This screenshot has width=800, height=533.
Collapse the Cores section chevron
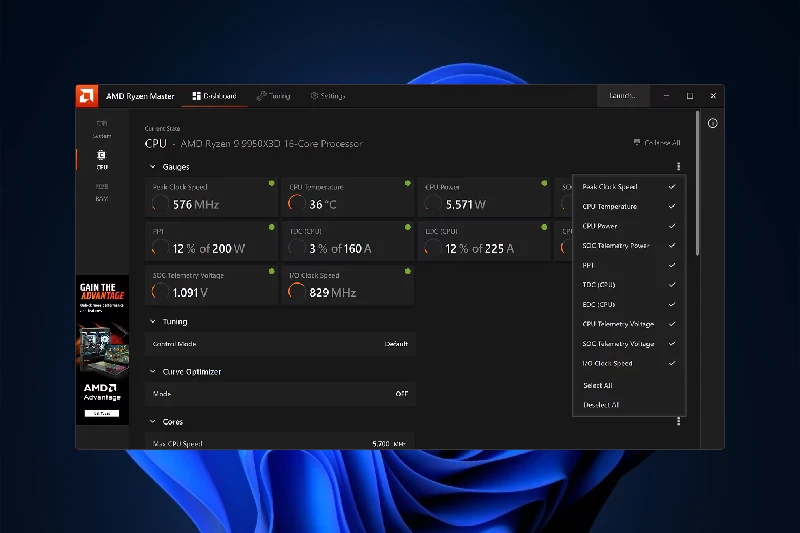pyautogui.click(x=153, y=421)
